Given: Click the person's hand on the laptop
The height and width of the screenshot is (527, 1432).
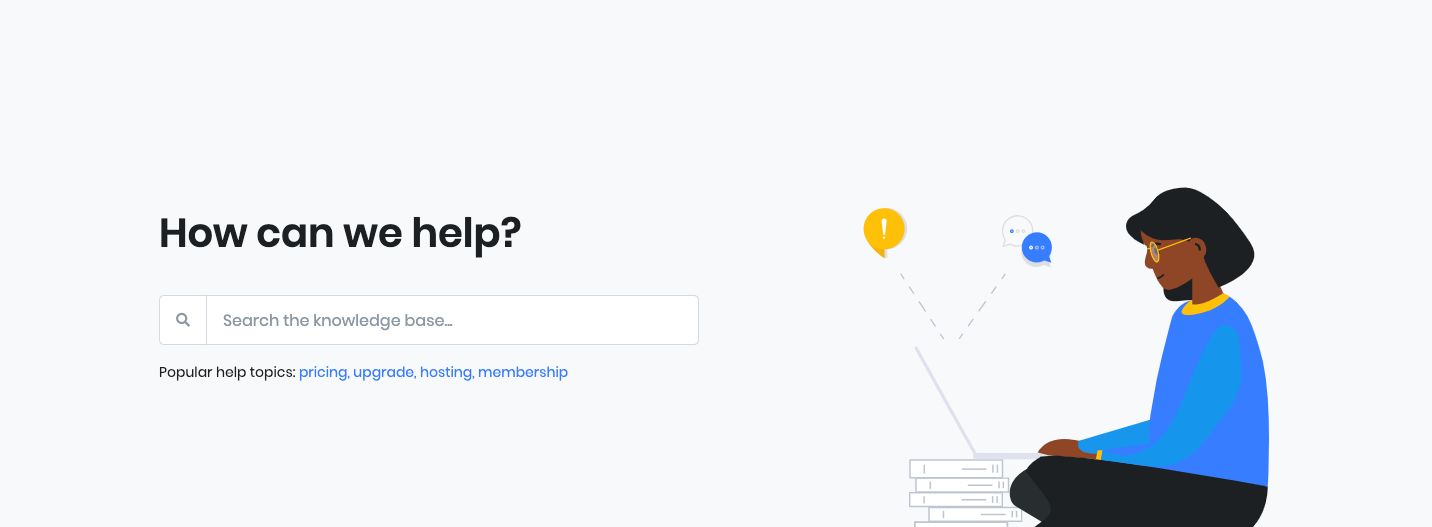Looking at the screenshot, I should [x=1060, y=447].
